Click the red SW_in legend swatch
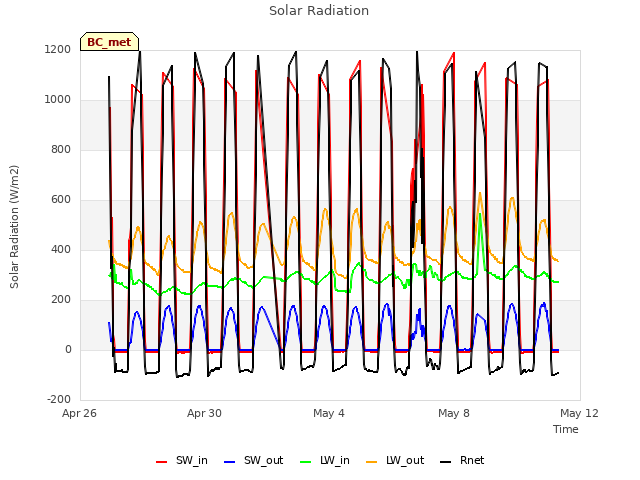The image size is (640, 480). pyautogui.click(x=162, y=462)
